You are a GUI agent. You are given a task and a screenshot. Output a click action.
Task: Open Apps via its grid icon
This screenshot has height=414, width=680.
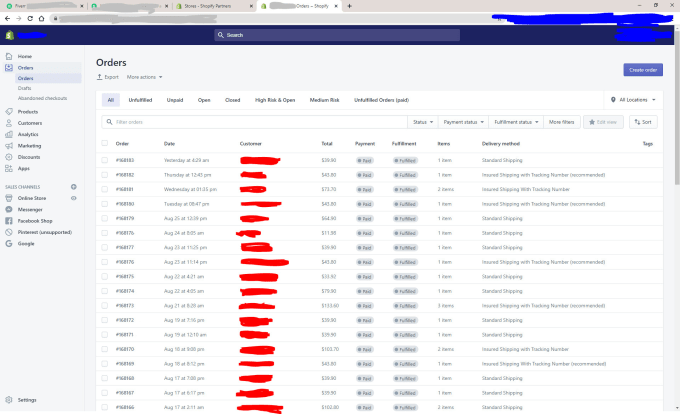(9, 168)
